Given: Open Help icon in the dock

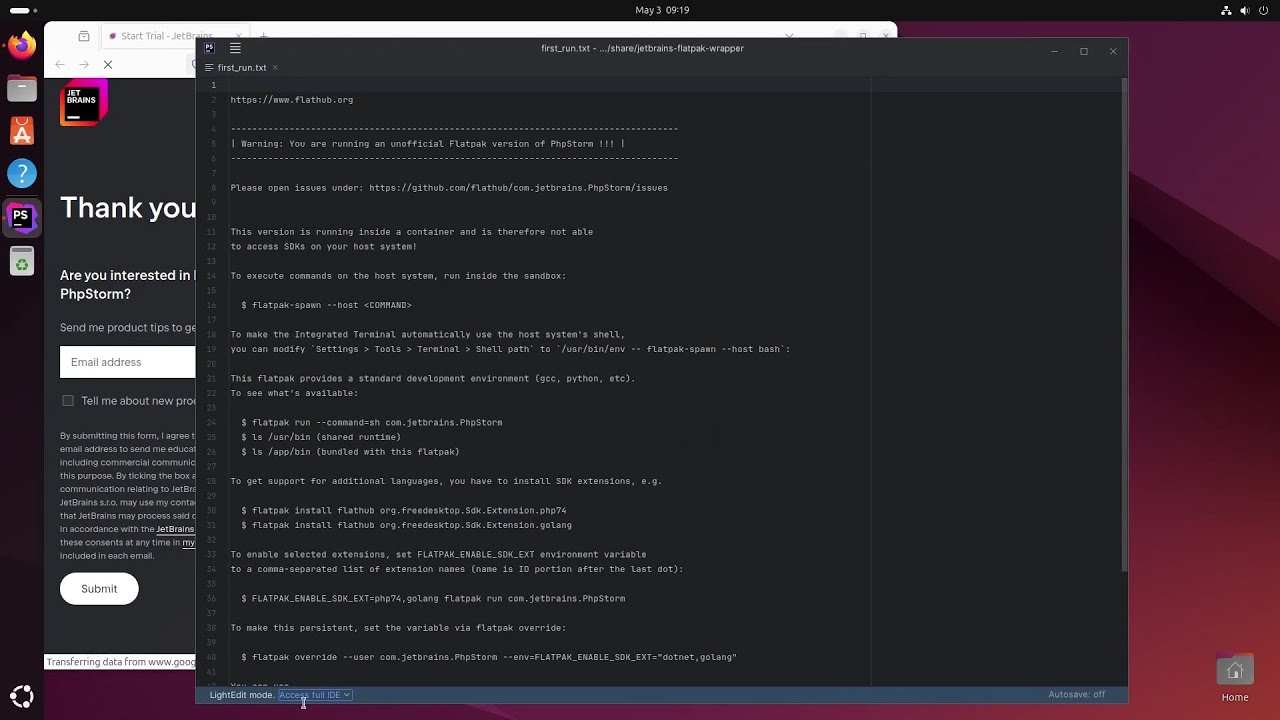Looking at the screenshot, I should click(x=21, y=174).
